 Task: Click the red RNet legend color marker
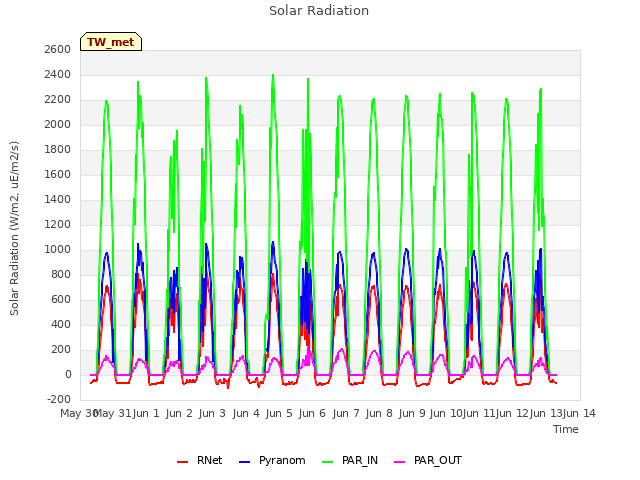(x=182, y=462)
